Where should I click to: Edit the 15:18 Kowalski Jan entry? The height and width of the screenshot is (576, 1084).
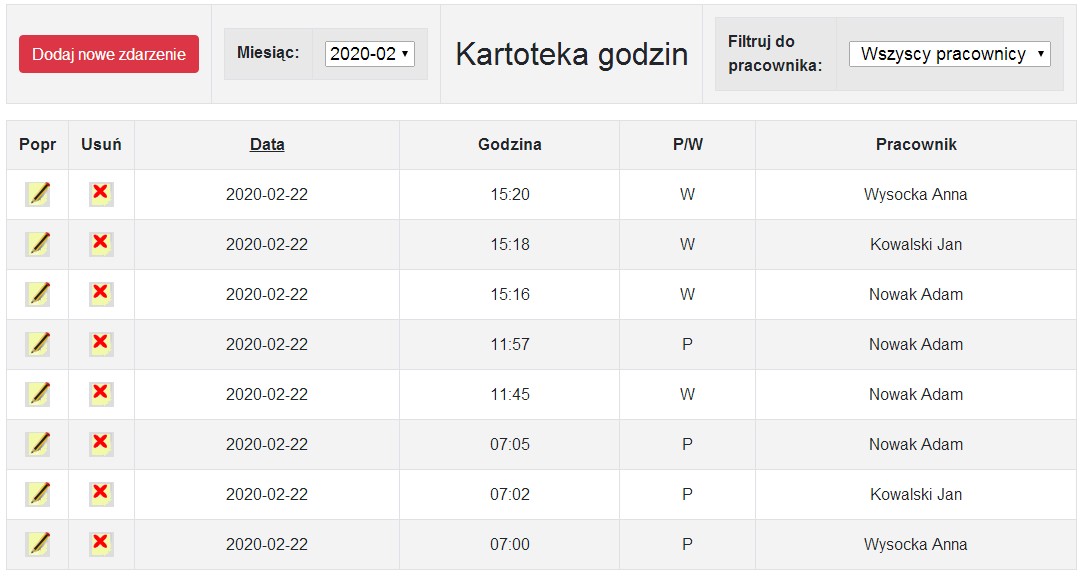[x=38, y=244]
